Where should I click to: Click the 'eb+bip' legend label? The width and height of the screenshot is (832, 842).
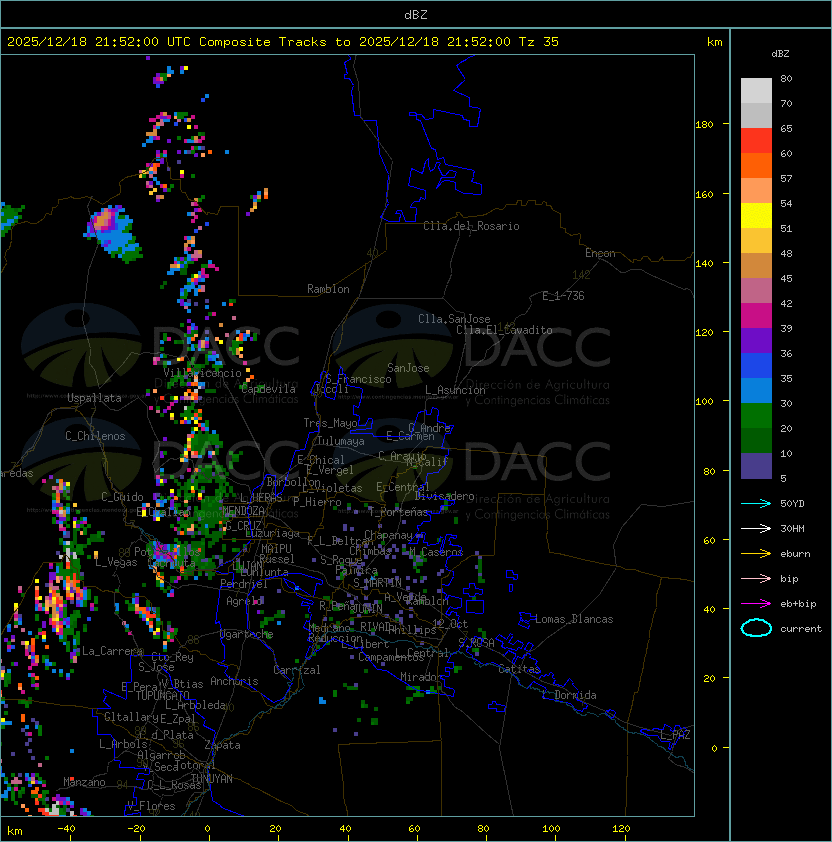798,604
